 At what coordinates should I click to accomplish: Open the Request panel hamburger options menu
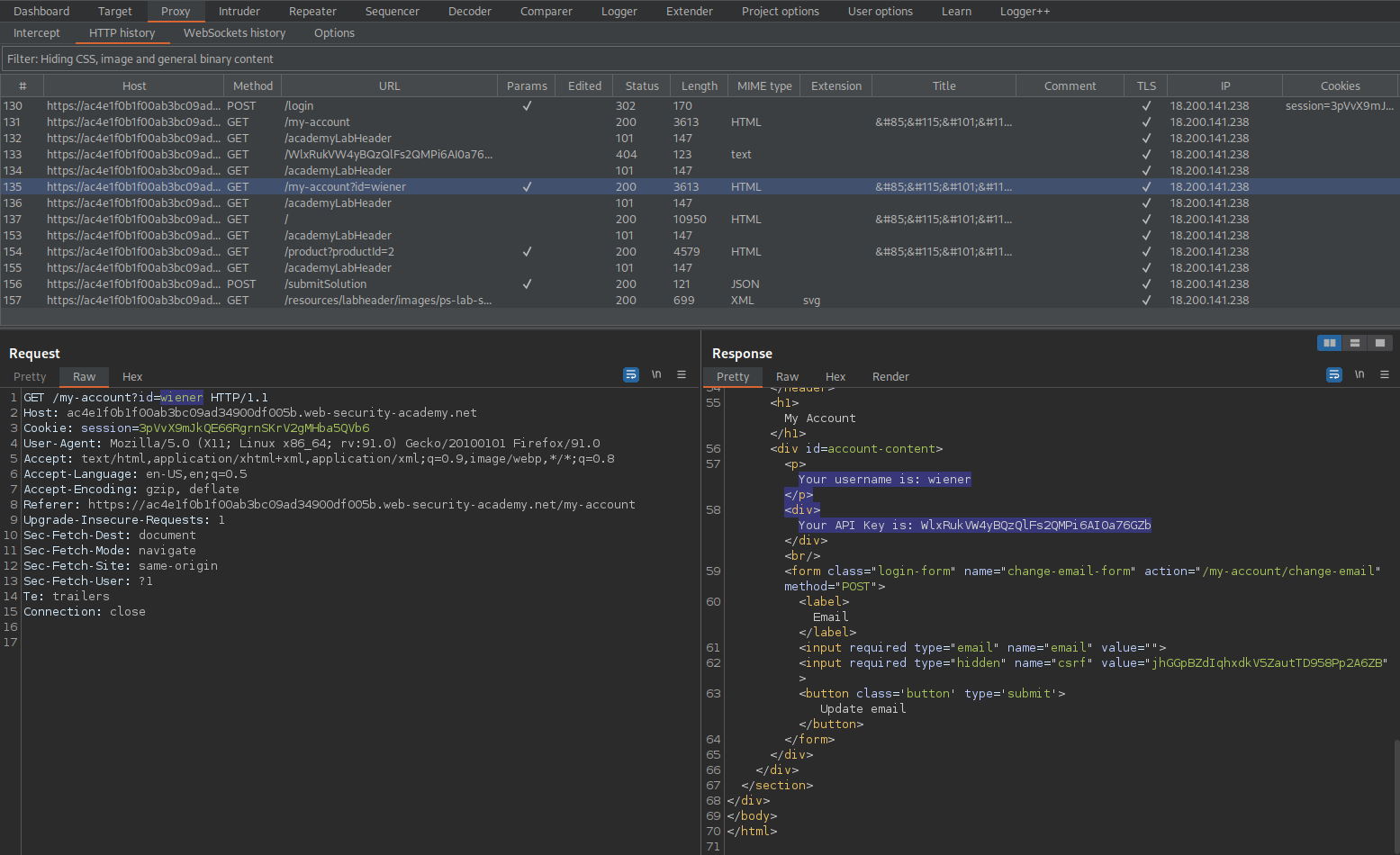tap(682, 374)
